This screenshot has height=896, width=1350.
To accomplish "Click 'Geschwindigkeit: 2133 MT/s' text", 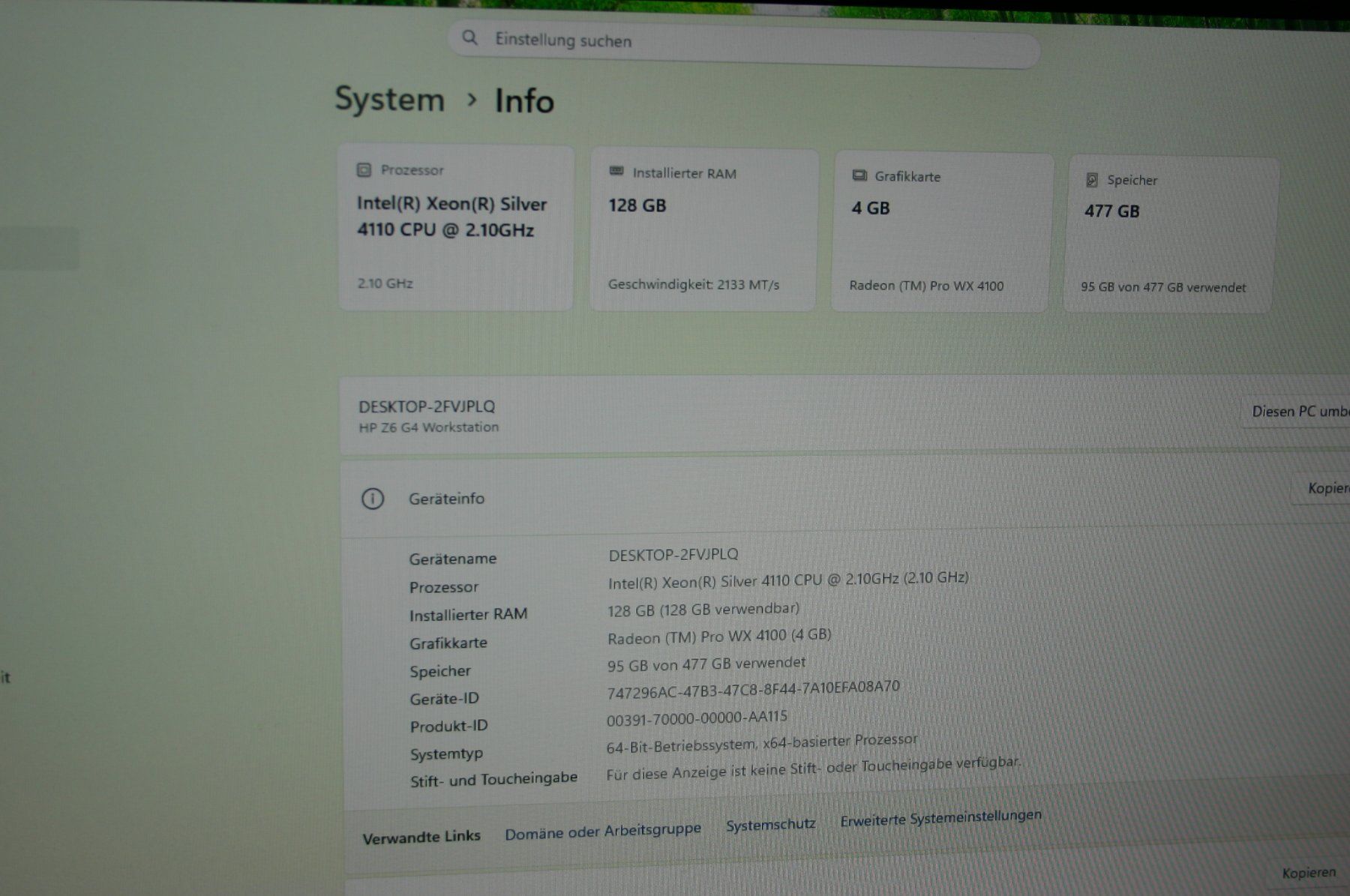I will point(694,285).
